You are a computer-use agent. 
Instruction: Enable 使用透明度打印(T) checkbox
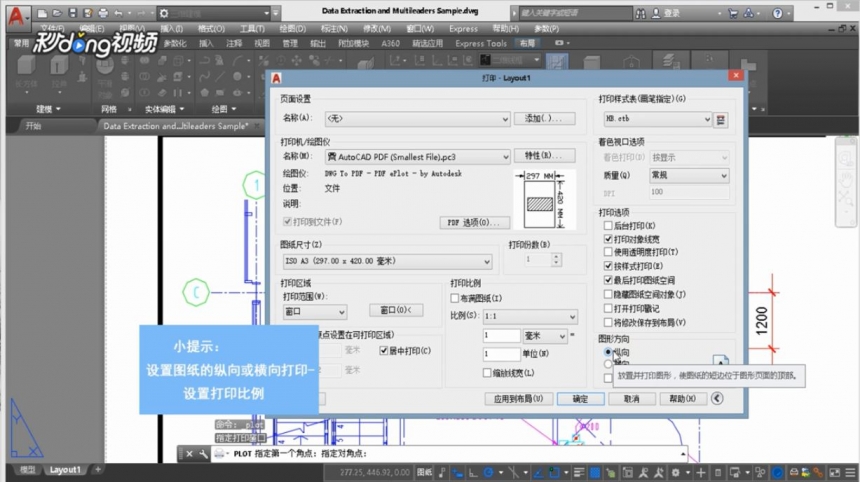tap(608, 252)
